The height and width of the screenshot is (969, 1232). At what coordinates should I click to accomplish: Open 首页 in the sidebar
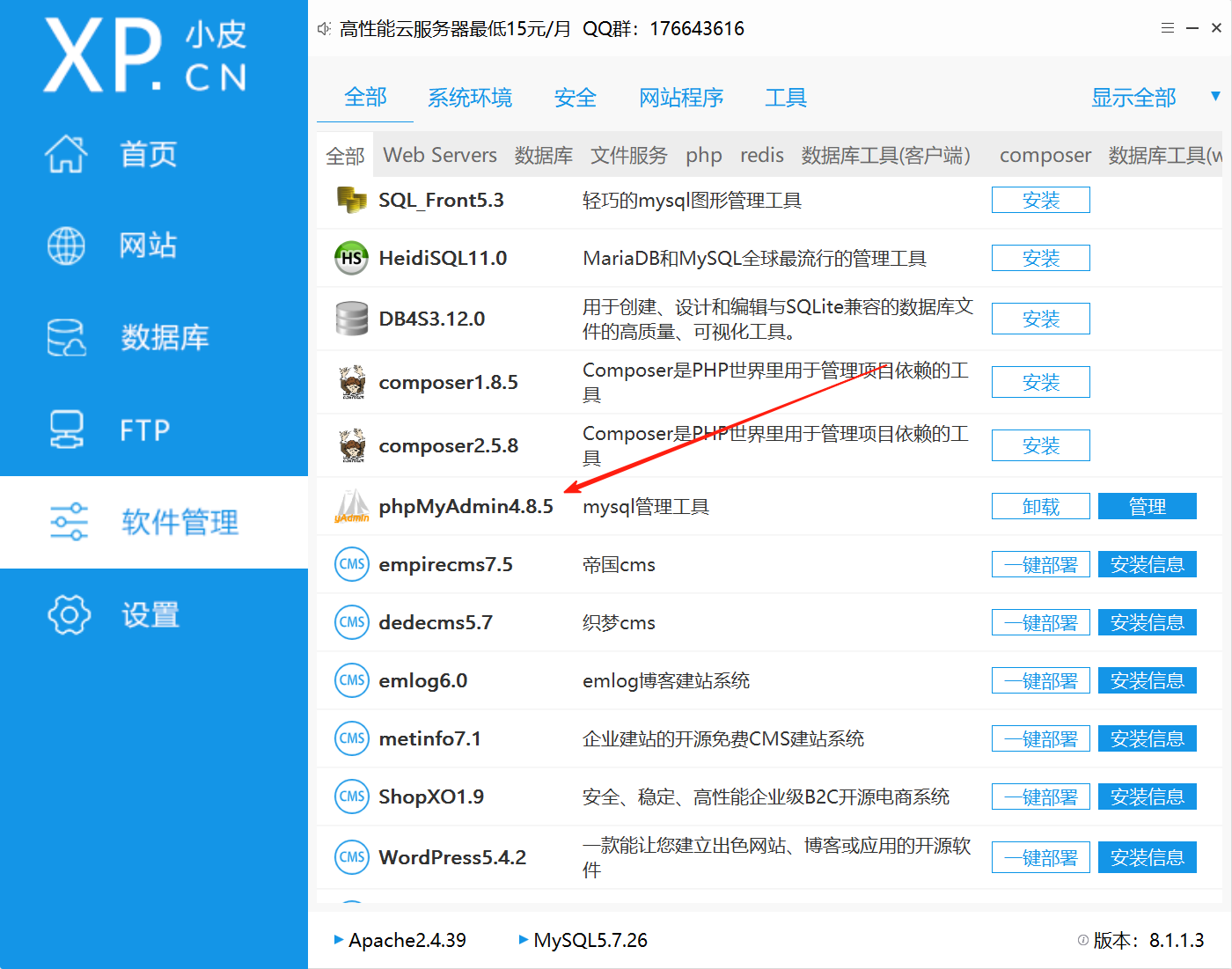[x=149, y=154]
